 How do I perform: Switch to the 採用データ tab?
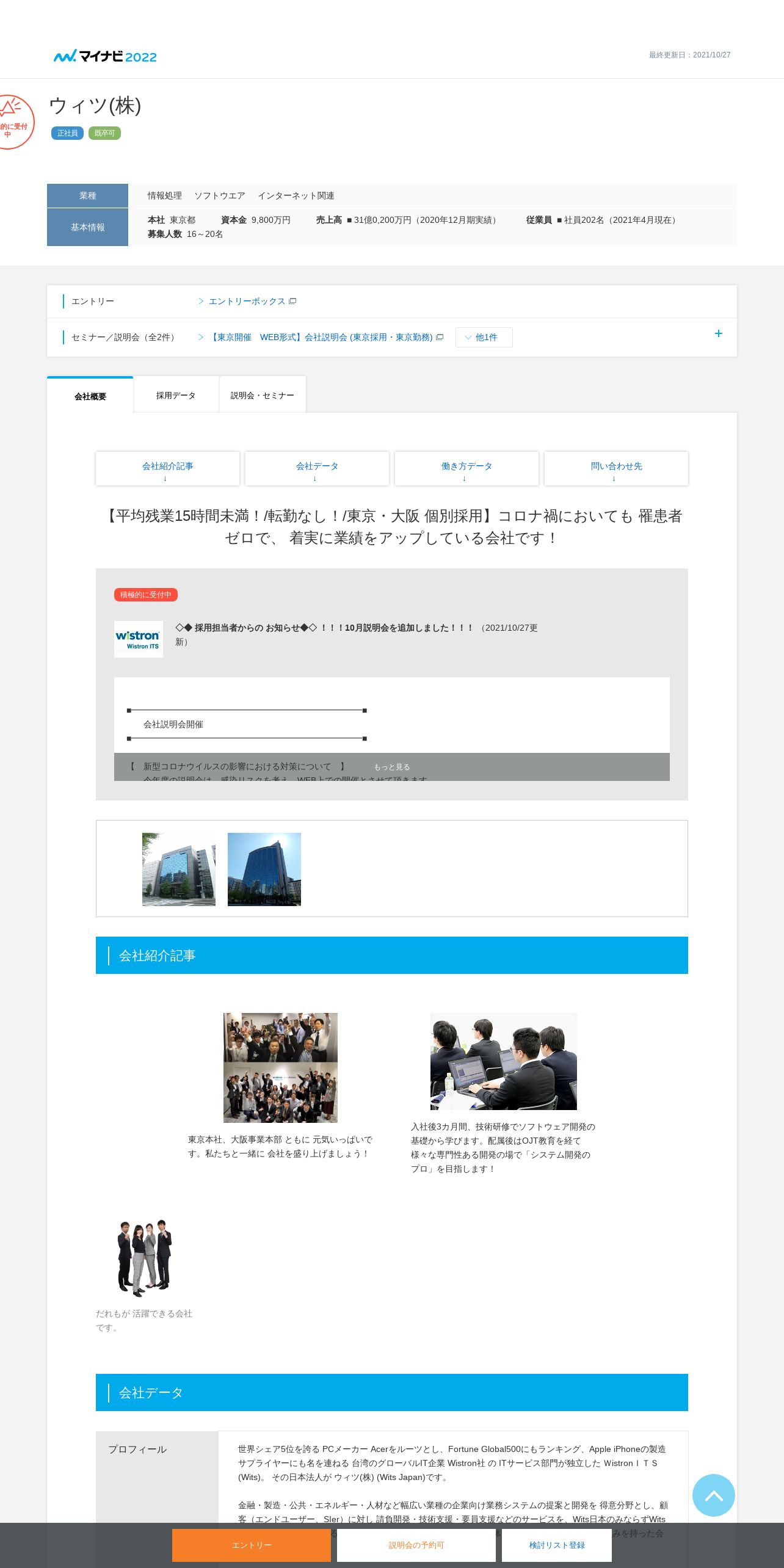point(176,395)
